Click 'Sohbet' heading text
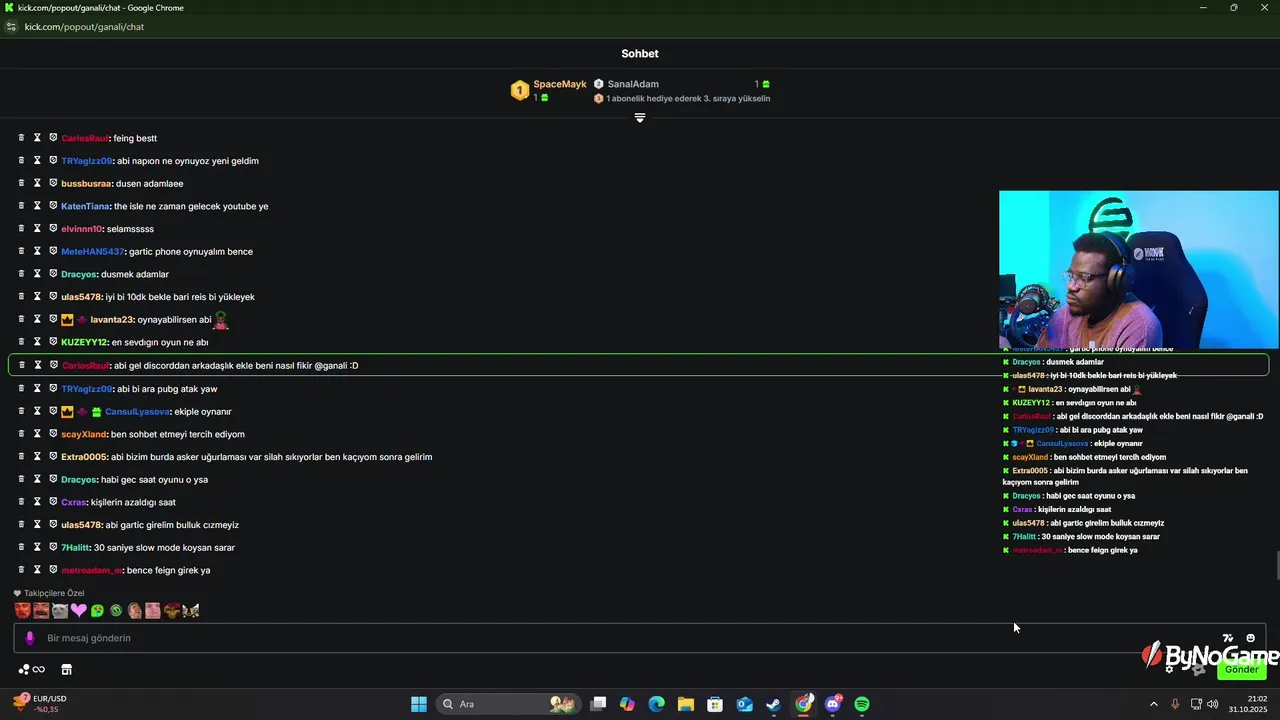 640,54
